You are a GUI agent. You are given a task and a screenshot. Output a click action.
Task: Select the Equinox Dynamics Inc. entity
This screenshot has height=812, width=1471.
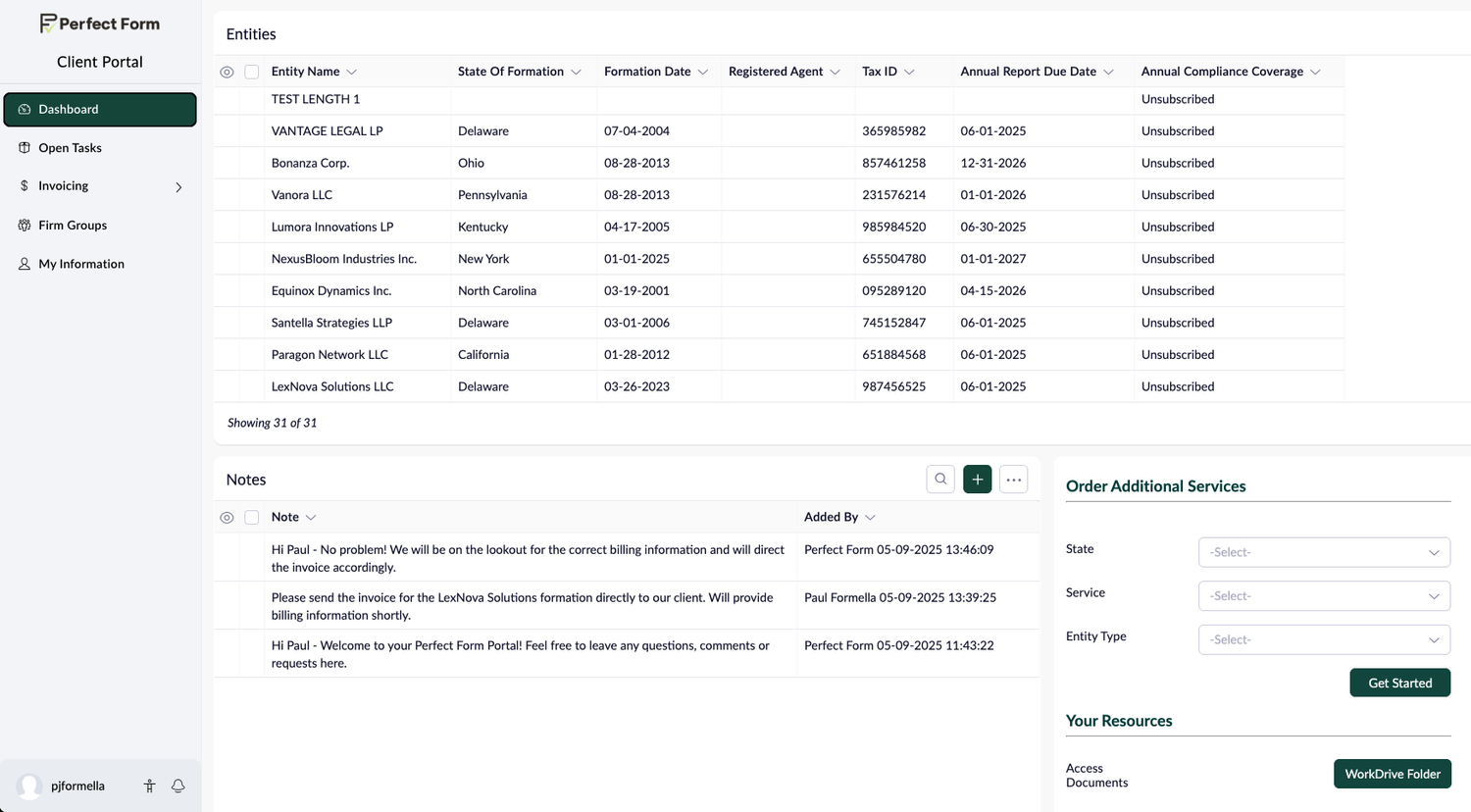coord(331,291)
